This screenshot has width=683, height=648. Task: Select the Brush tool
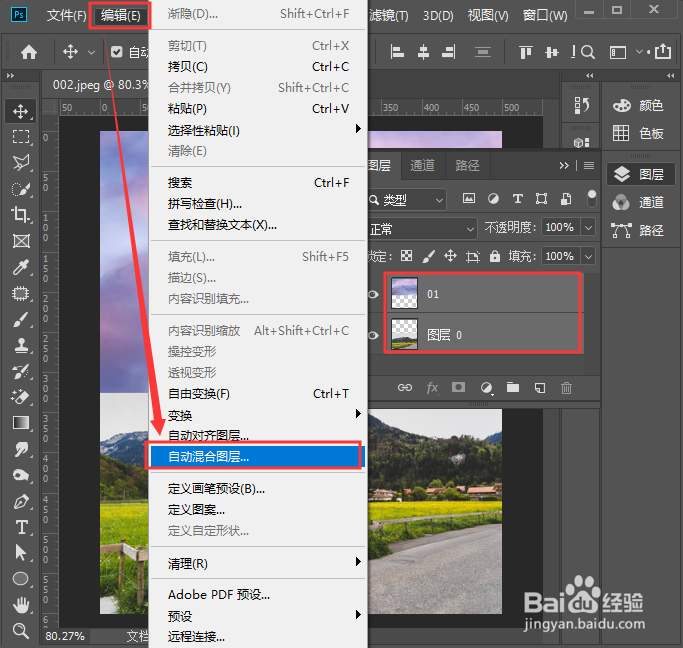[20, 319]
